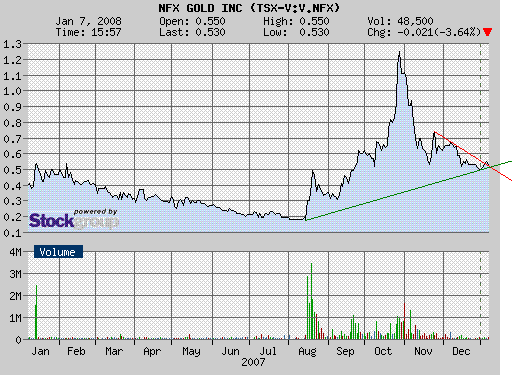
Task: Click the 1.0 price axis label
Action: pyautogui.click(x=12, y=91)
